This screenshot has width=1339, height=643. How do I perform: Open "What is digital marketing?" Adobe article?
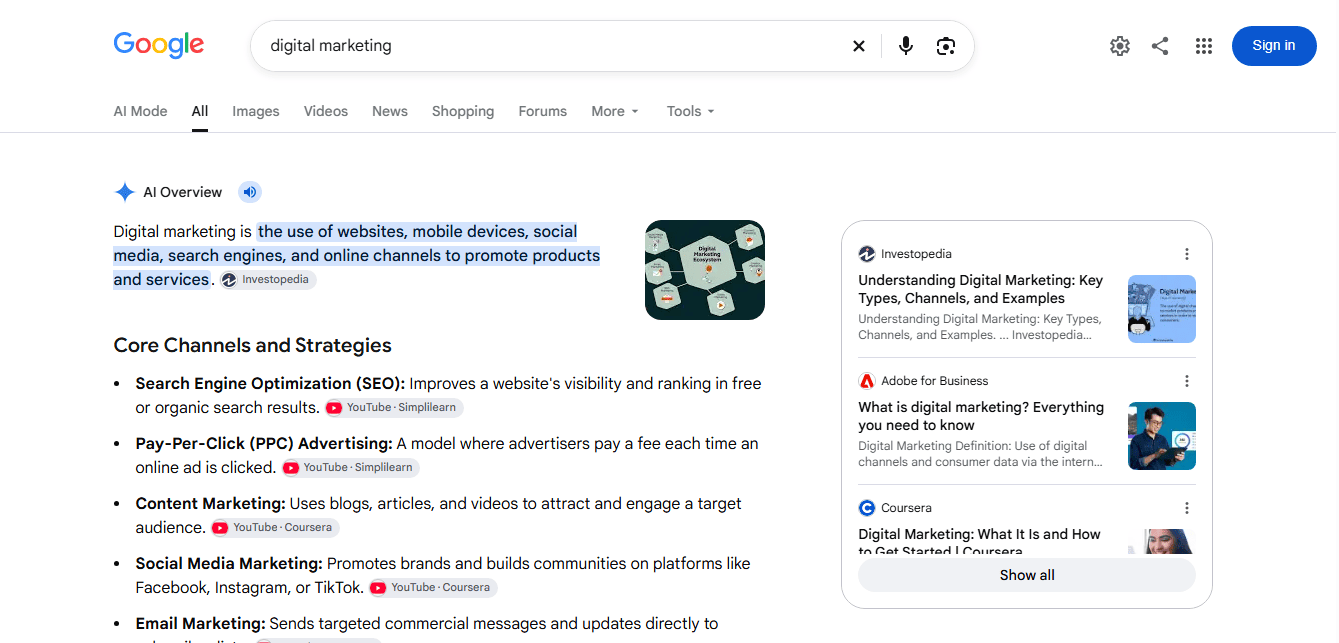981,416
